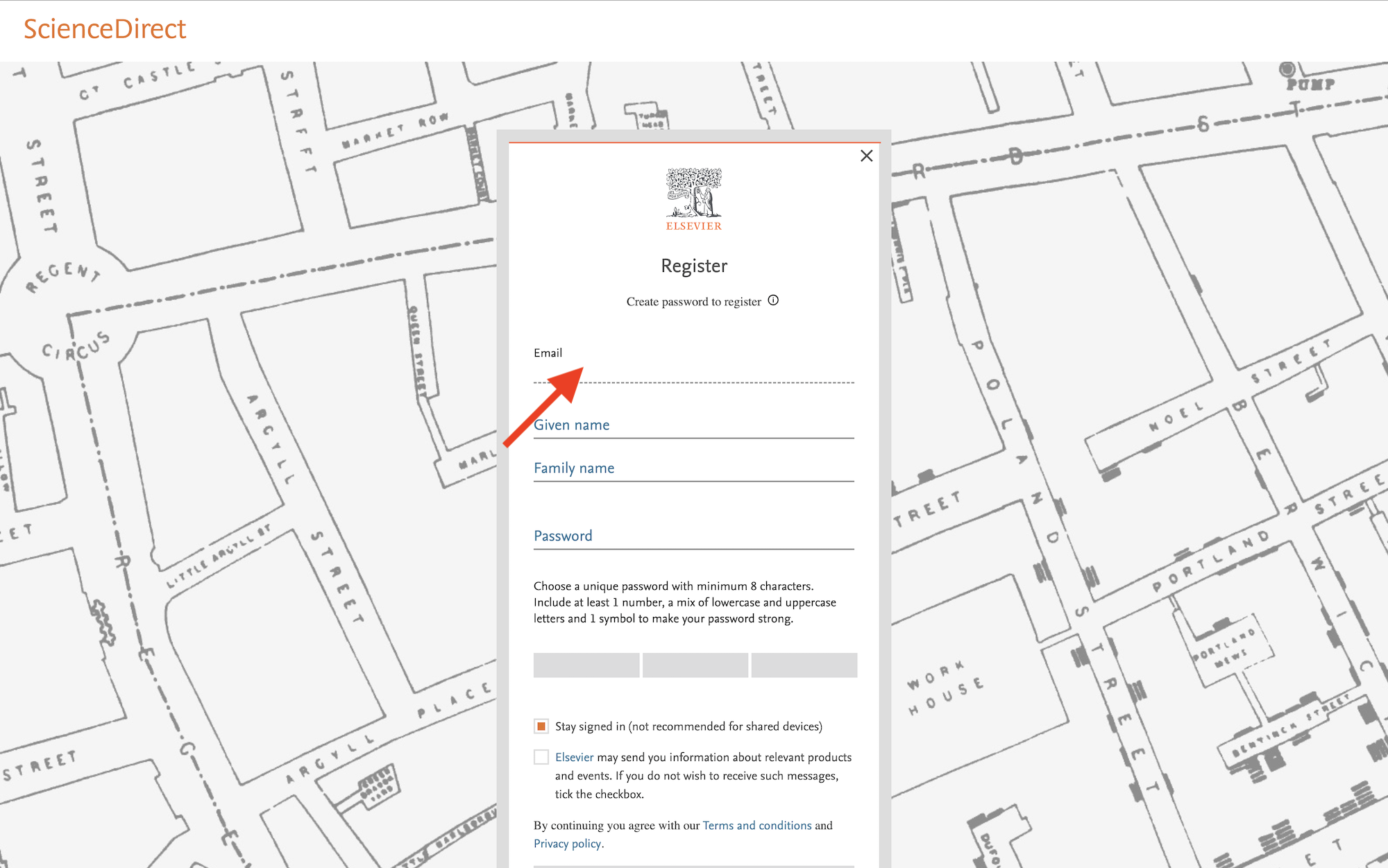Open the Terms and conditions link
The image size is (1388, 868).
(756, 826)
